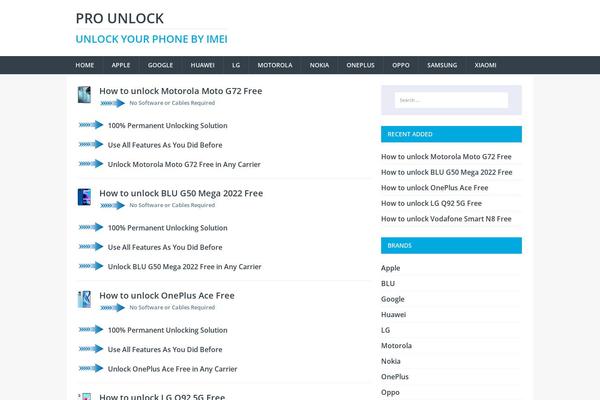Go to the HOME menu item
The image size is (600, 400).
[x=85, y=65]
